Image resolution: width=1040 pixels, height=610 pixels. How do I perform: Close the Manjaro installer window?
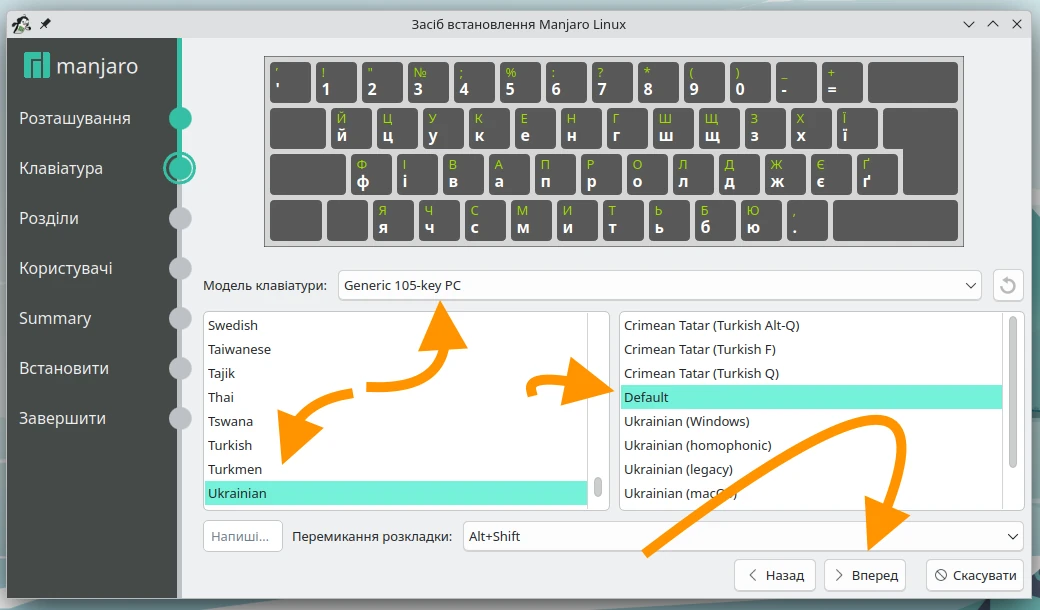pos(1017,24)
